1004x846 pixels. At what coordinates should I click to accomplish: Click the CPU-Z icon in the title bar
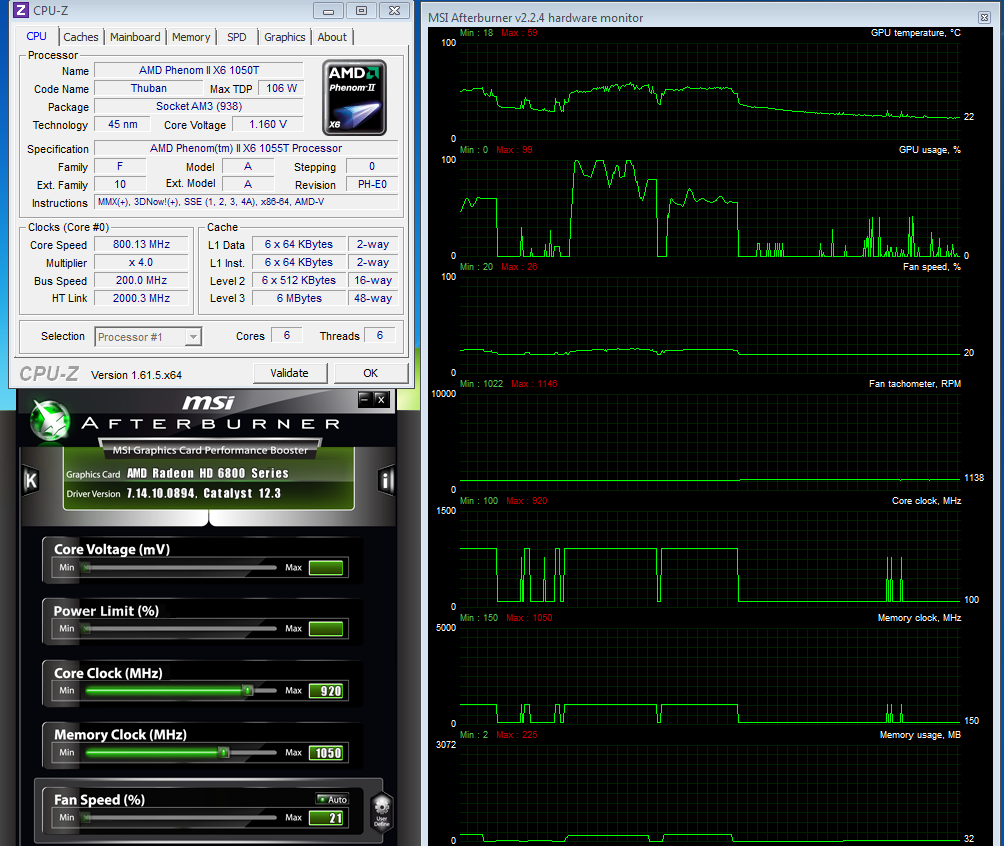click(21, 10)
